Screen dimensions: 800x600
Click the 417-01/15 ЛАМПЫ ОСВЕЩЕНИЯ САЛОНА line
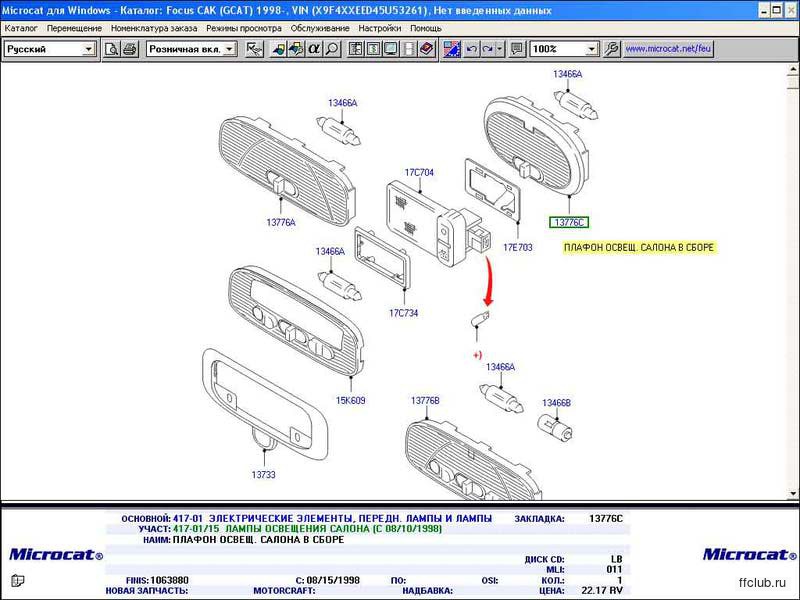[307, 529]
